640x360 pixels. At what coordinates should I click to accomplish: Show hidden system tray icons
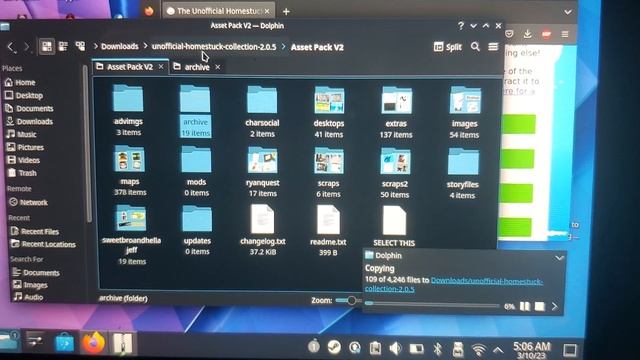tap(498, 350)
